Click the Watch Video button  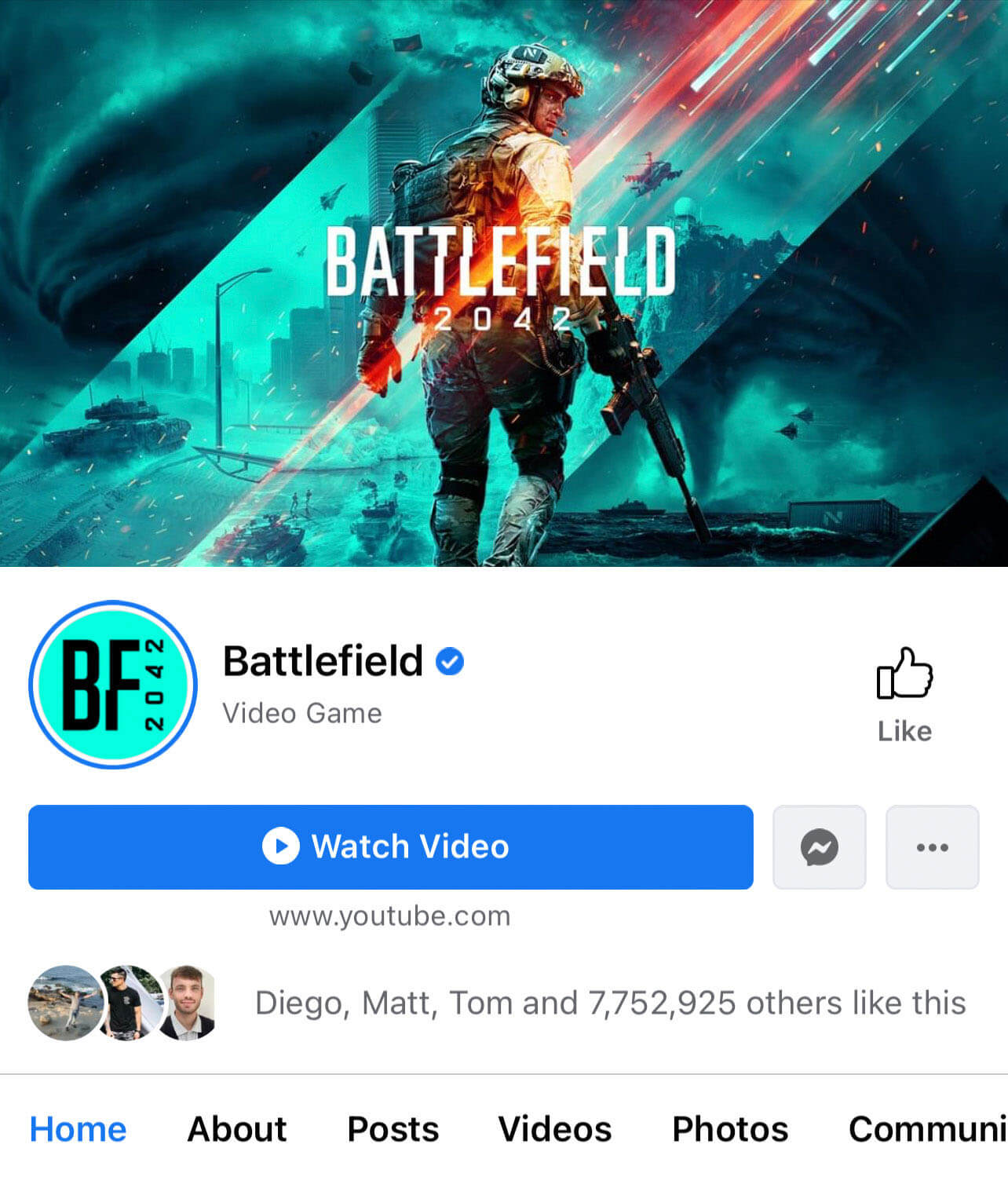pyautogui.click(x=391, y=847)
